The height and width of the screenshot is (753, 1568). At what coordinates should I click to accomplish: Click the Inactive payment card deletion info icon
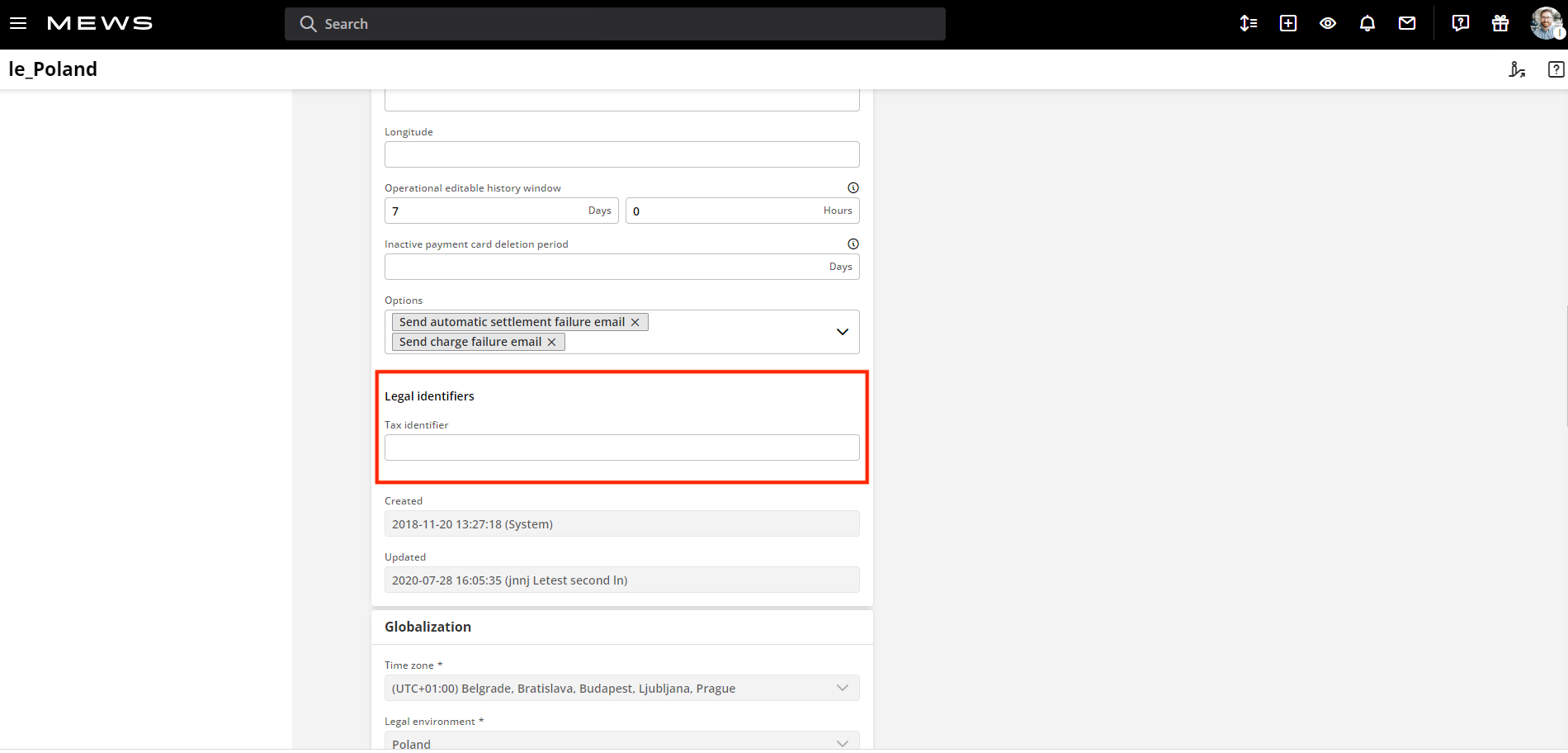[x=853, y=243]
